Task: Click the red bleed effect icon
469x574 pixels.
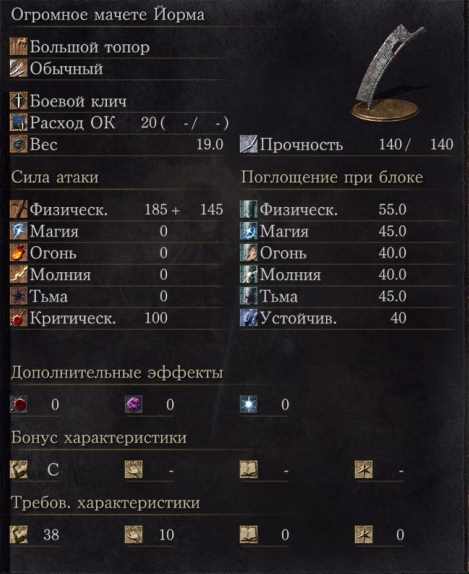Action: pos(18,405)
